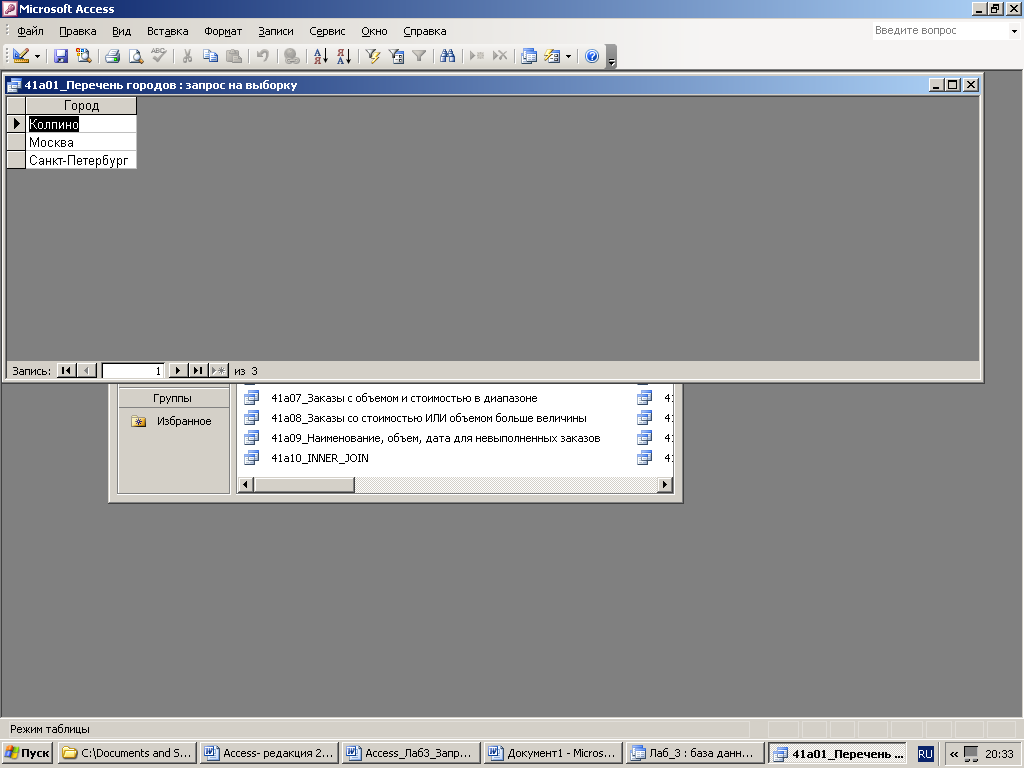Go to the last record button
1024x768 pixels.
198,371
